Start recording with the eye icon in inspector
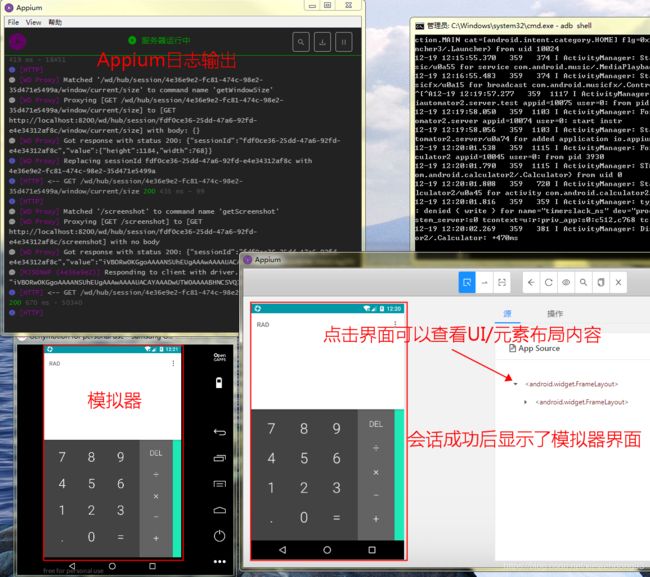Viewport: 650px width, 577px height. 566,282
